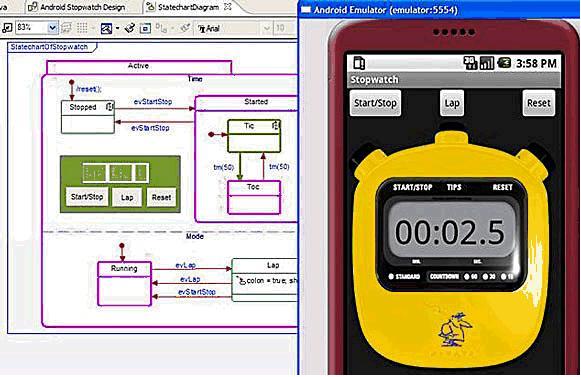Image resolution: width=581 pixels, height=377 pixels.
Task: Click the grayed diagram layout toolbar icon
Action: [66, 28]
